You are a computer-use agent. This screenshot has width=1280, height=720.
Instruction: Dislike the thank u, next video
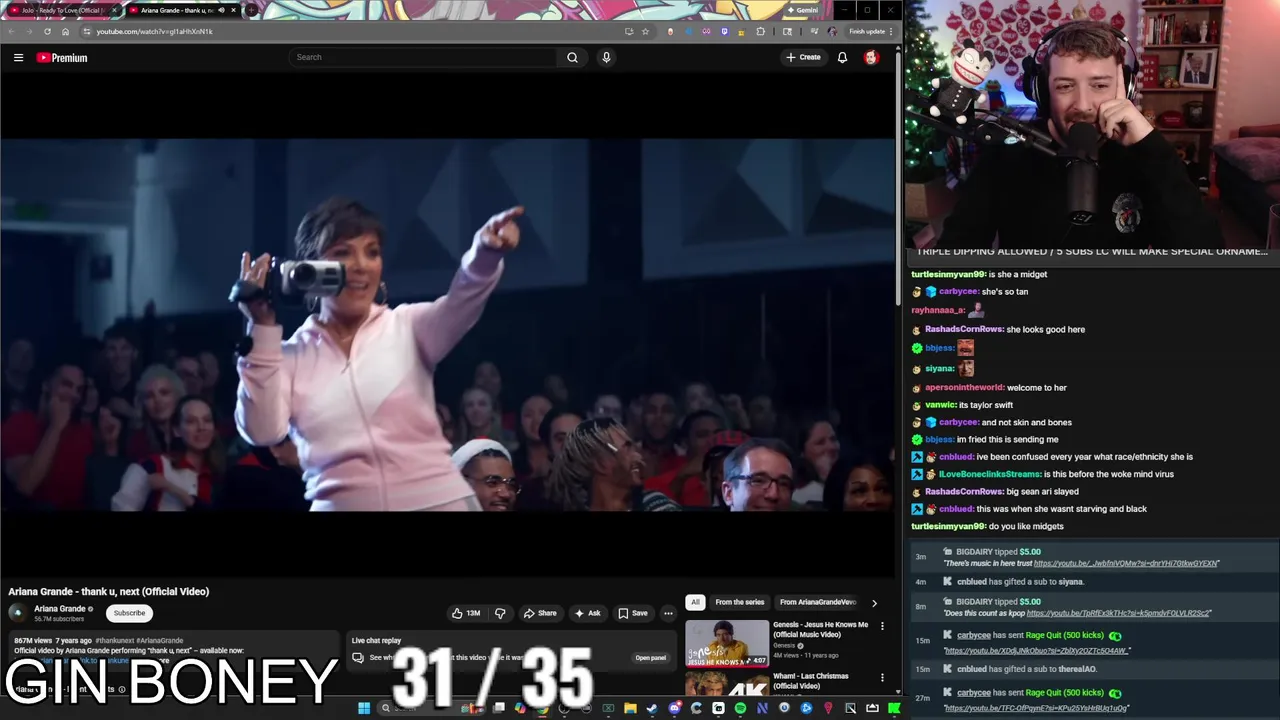click(500, 613)
